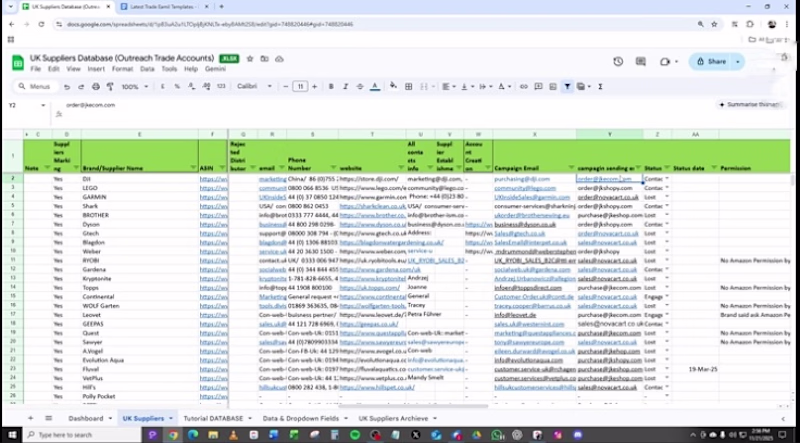Format selection as percent
This screenshot has width=800, height=443.
[177, 87]
